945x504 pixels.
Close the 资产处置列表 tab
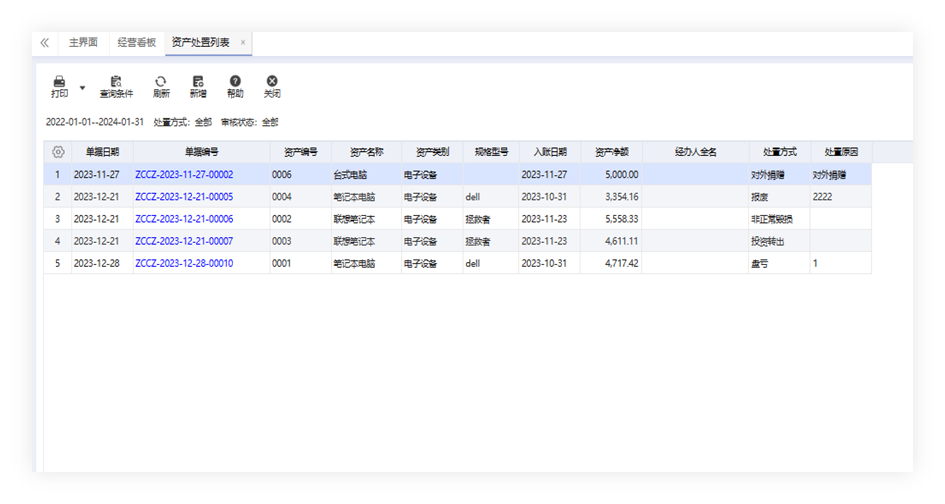(243, 43)
